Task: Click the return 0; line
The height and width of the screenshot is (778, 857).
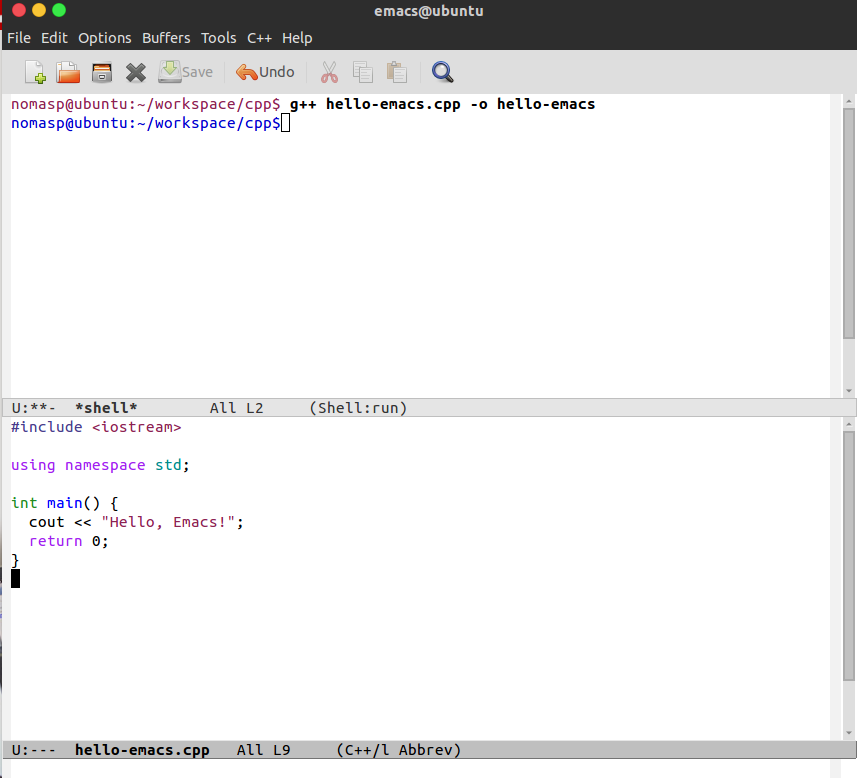Action: coord(69,541)
